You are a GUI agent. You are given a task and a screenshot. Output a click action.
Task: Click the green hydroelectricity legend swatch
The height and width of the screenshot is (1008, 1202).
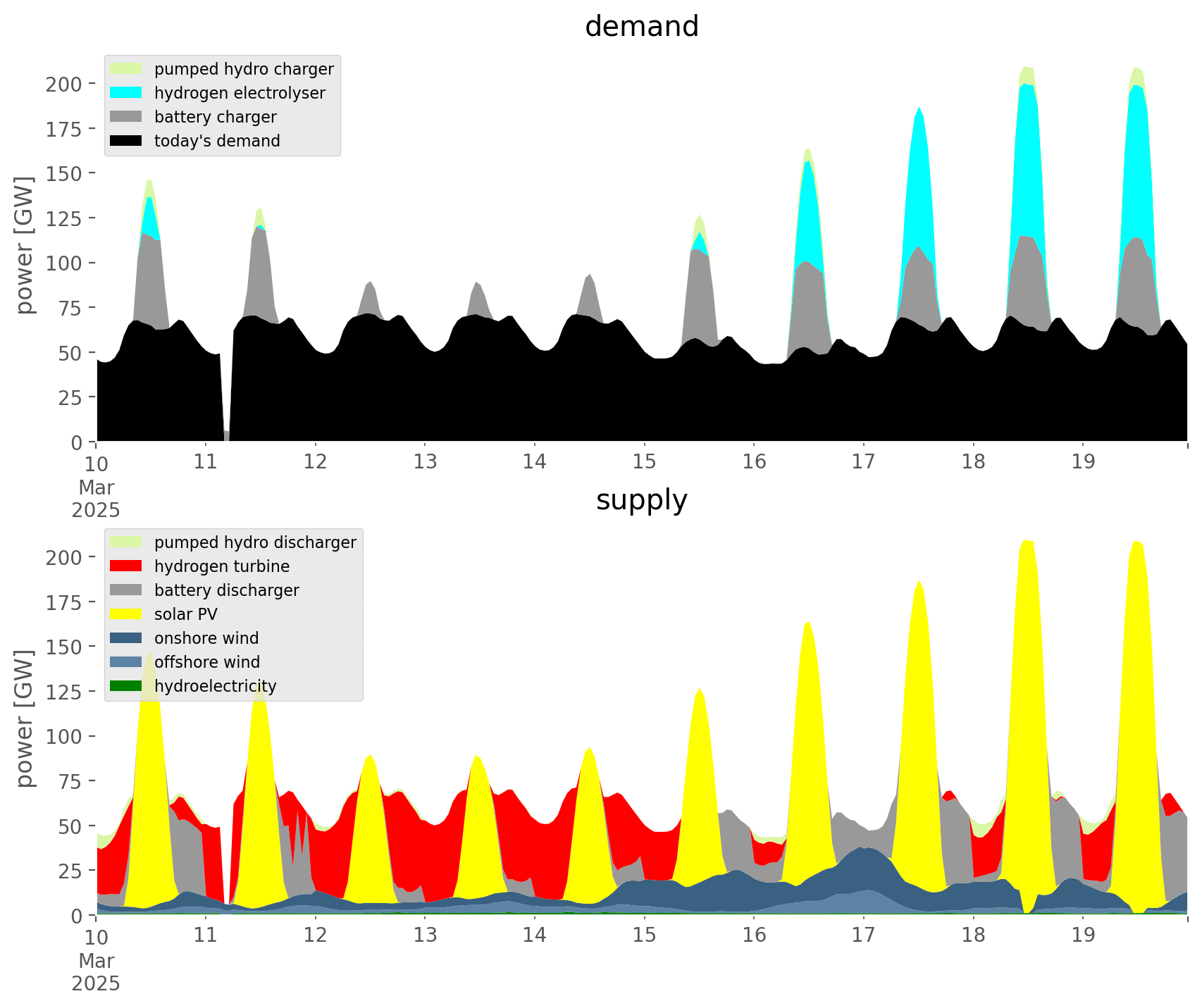[x=126, y=686]
